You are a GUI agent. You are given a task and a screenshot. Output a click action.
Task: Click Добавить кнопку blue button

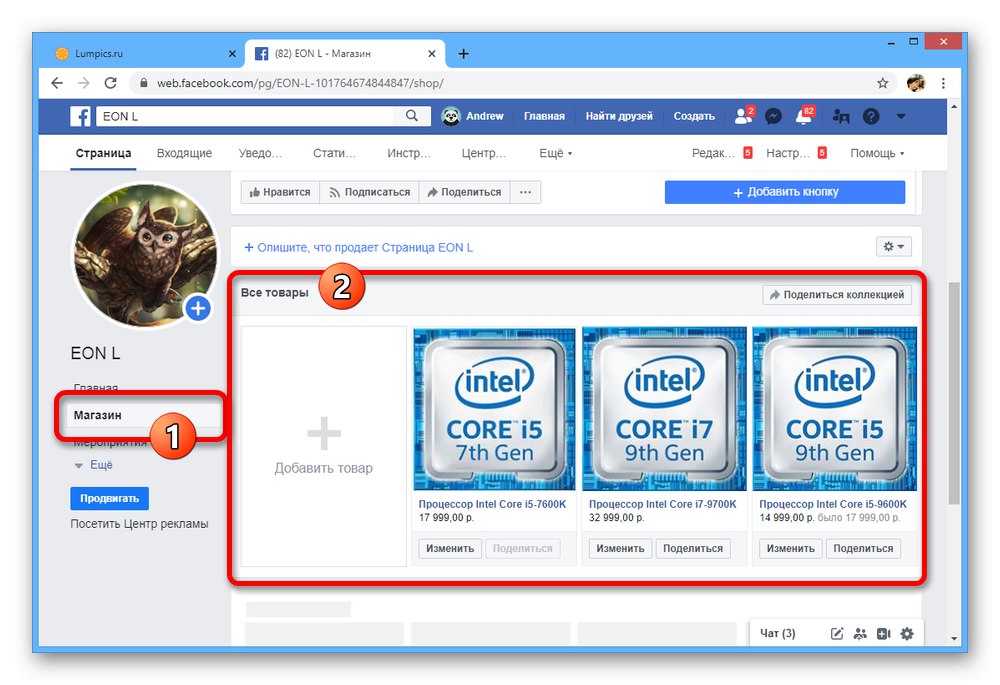(x=785, y=192)
